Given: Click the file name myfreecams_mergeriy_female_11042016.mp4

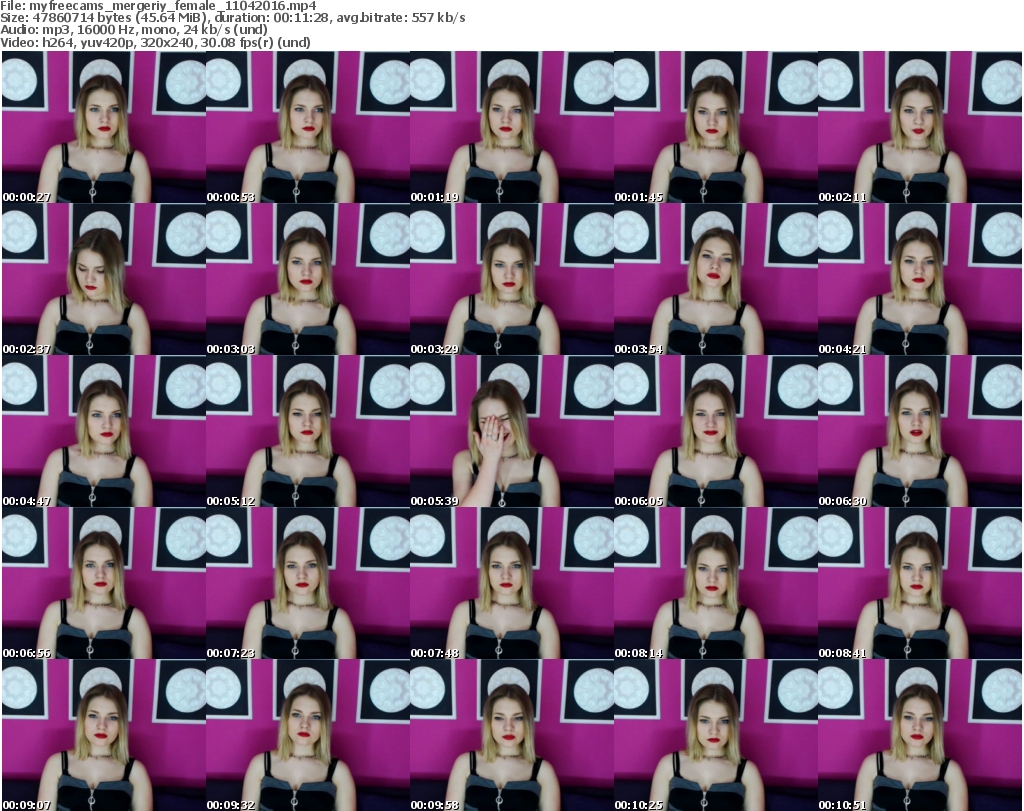Looking at the screenshot, I should (173, 6).
